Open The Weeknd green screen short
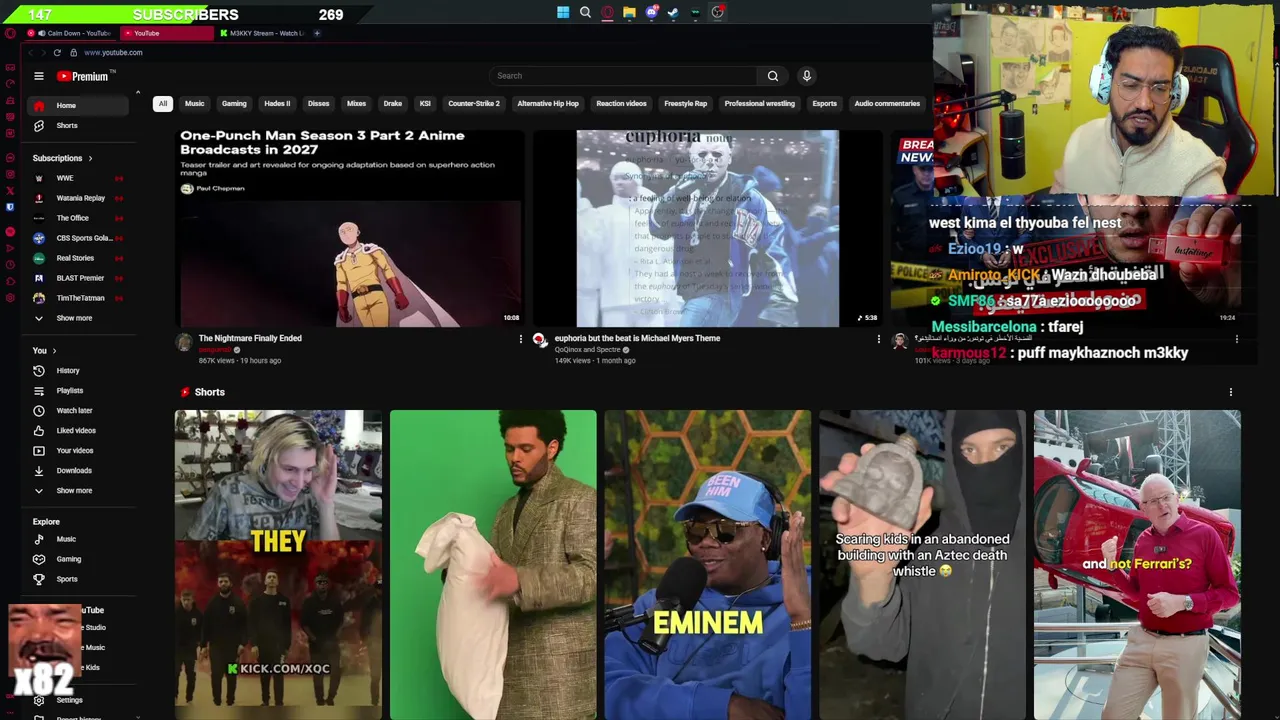Viewport: 1280px width, 720px height. tap(493, 565)
